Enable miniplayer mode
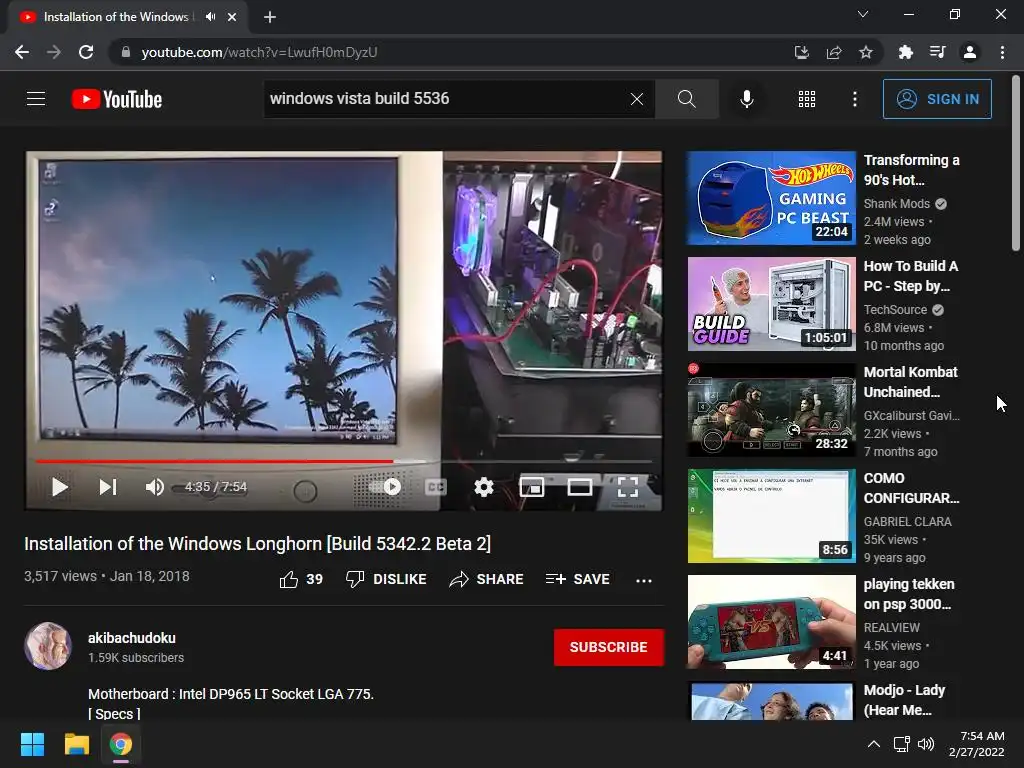The image size is (1024, 768). (532, 487)
